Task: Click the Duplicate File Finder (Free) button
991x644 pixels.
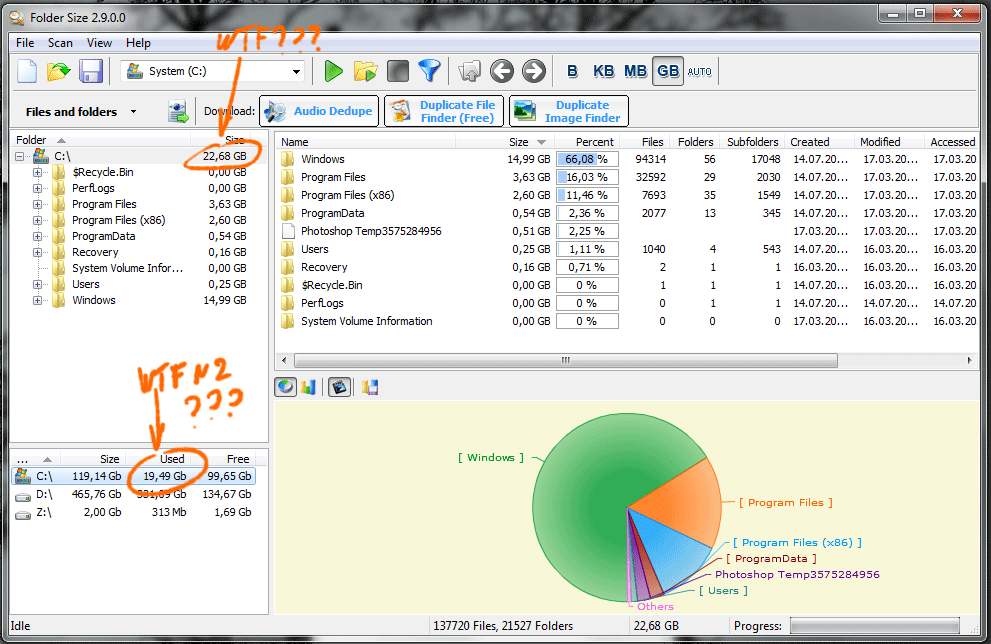Action: (x=444, y=111)
